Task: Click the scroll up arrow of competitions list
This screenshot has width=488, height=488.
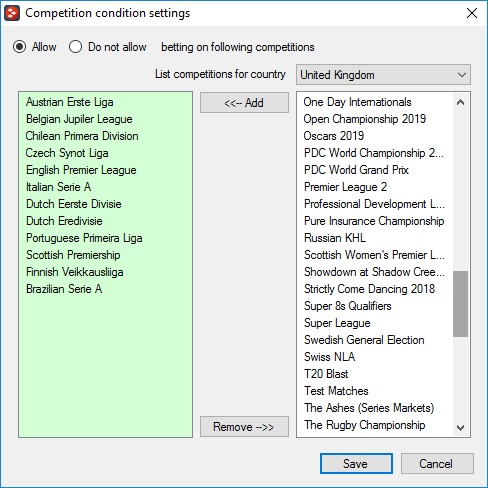Action: (x=460, y=102)
